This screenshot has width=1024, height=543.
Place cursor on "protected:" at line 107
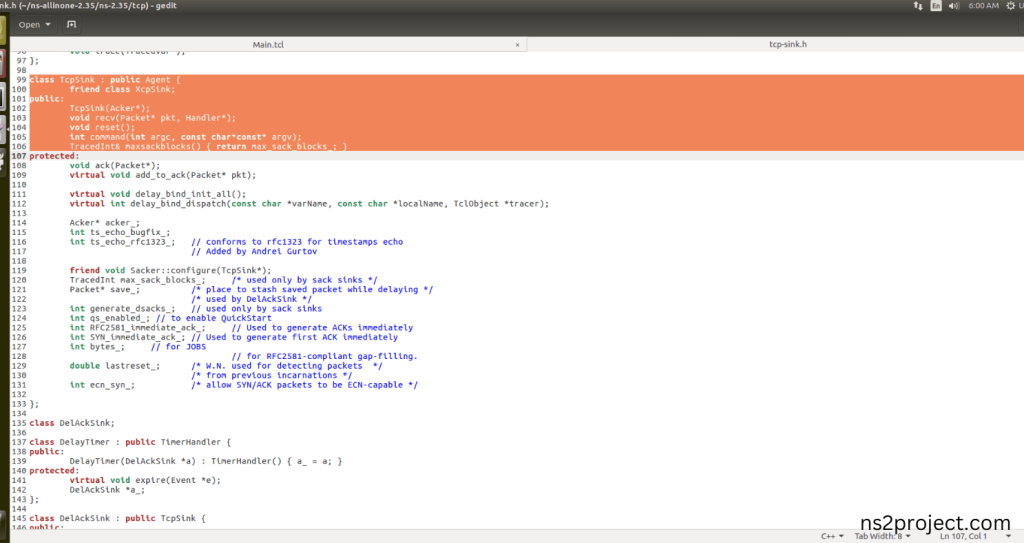click(x=54, y=156)
